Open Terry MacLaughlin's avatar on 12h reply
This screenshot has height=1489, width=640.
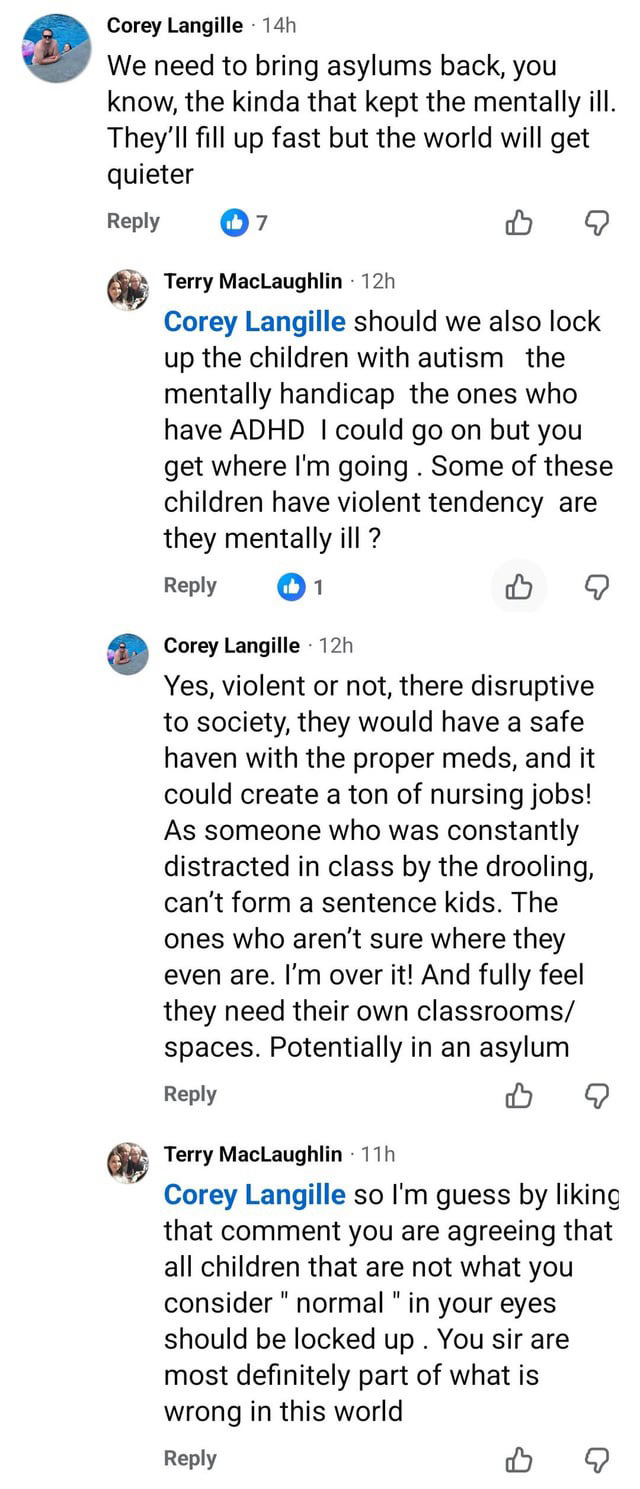coord(128,290)
